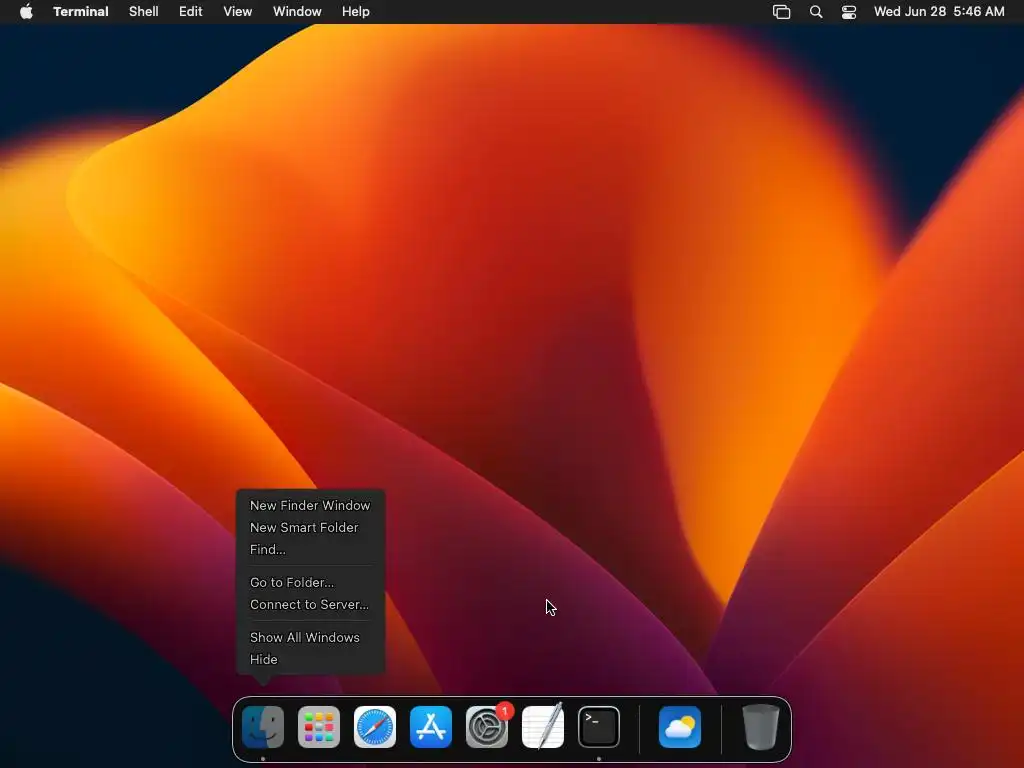Open the App Store icon
The width and height of the screenshot is (1024, 768).
[431, 727]
